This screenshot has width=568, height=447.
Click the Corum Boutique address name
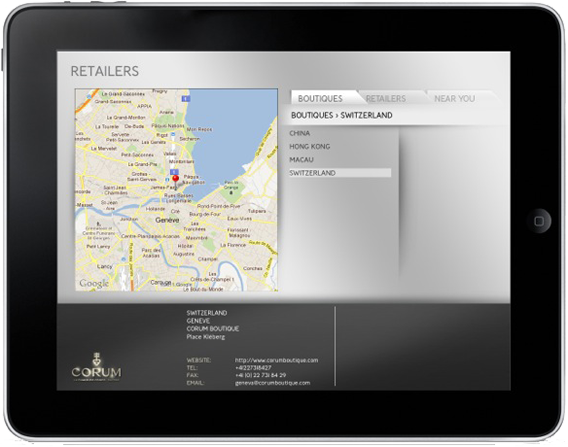click(213, 329)
